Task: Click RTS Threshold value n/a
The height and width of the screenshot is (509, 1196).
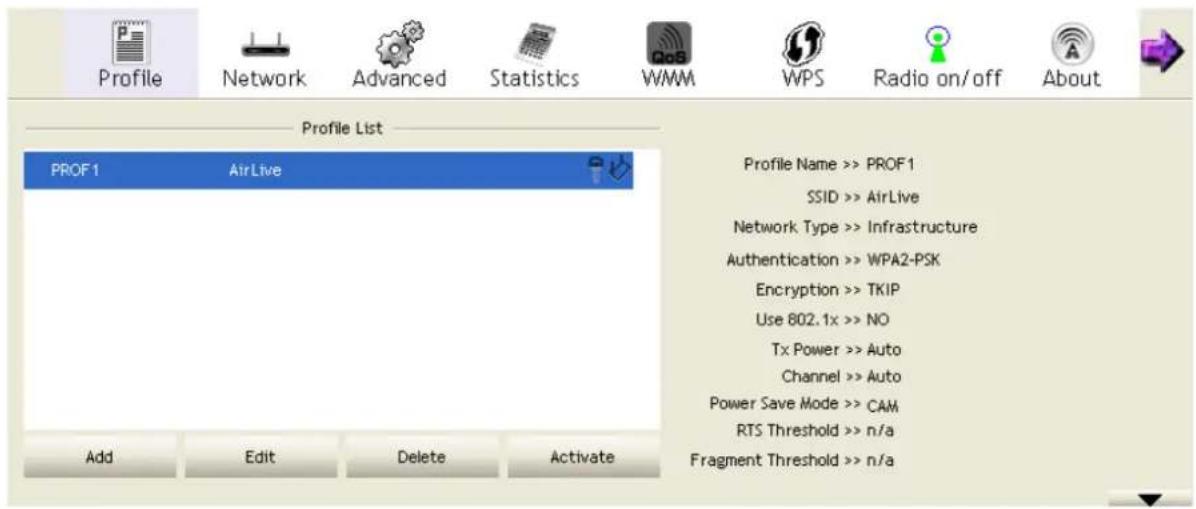Action: pos(880,431)
